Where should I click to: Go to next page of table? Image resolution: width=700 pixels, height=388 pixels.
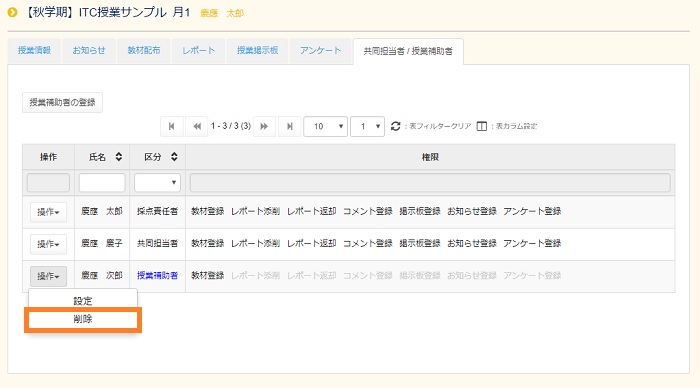coord(264,126)
